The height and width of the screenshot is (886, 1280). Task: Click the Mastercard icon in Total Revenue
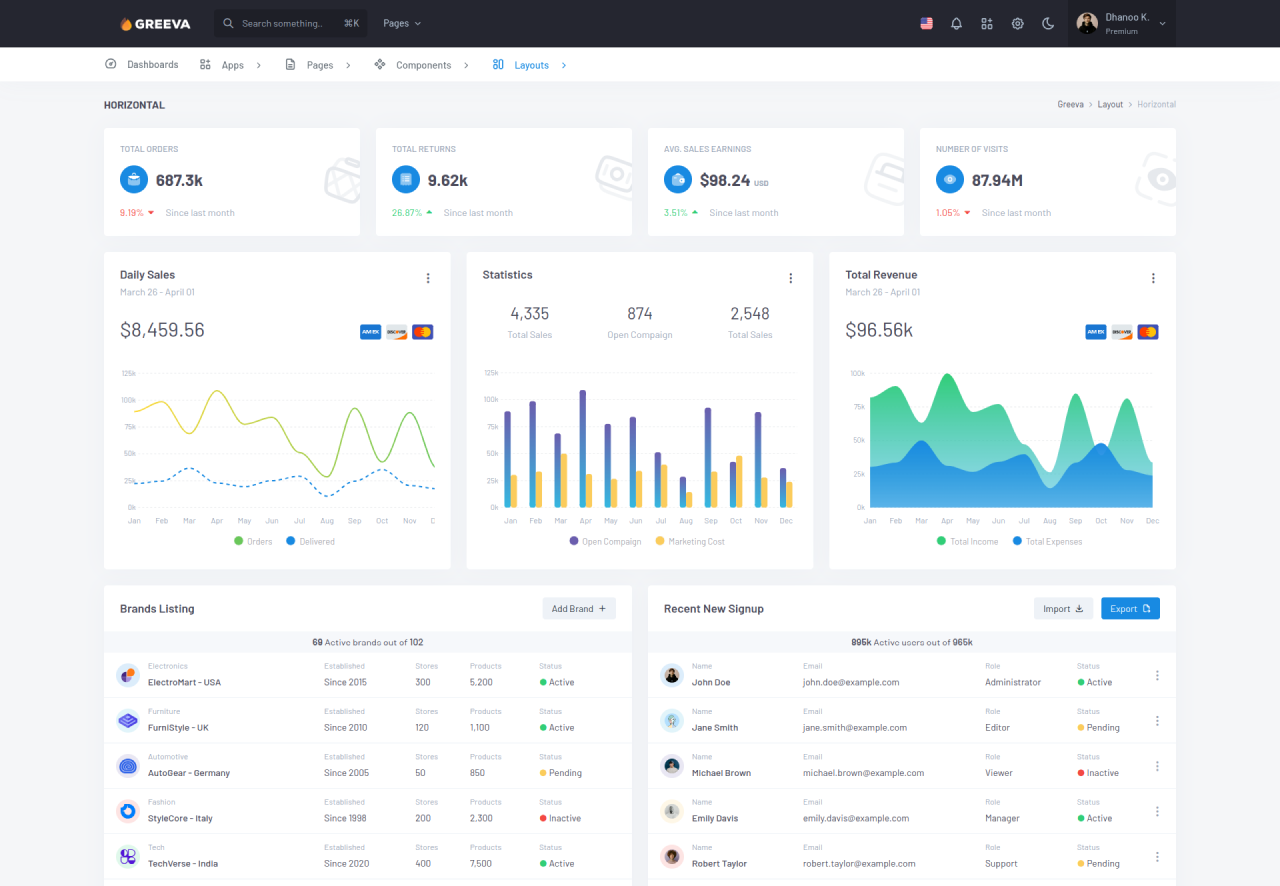(x=1148, y=332)
